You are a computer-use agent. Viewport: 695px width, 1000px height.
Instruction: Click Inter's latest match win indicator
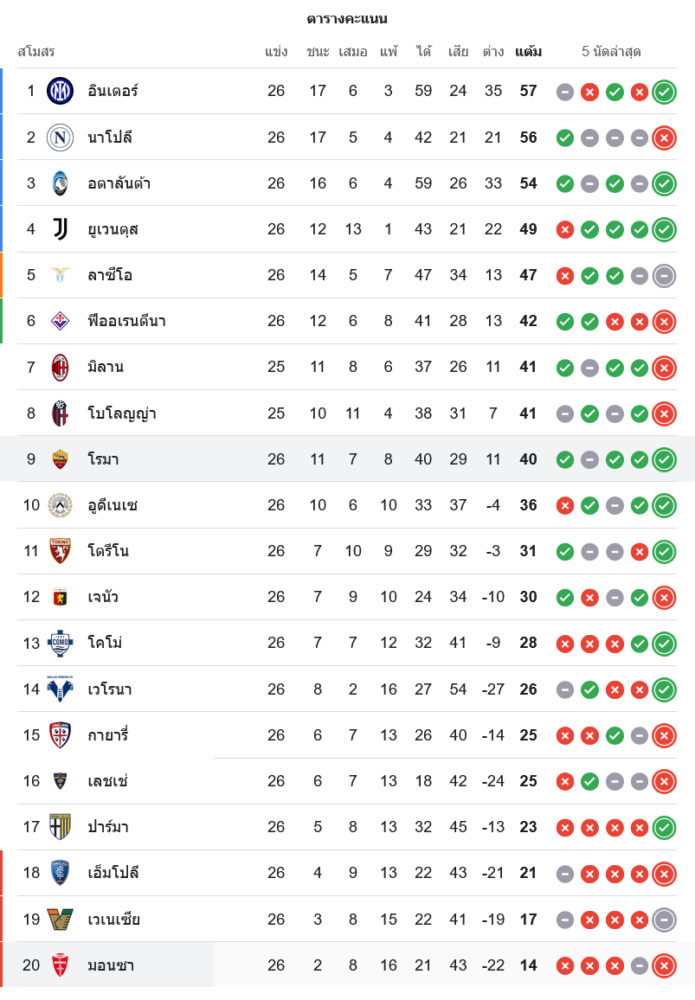point(663,92)
